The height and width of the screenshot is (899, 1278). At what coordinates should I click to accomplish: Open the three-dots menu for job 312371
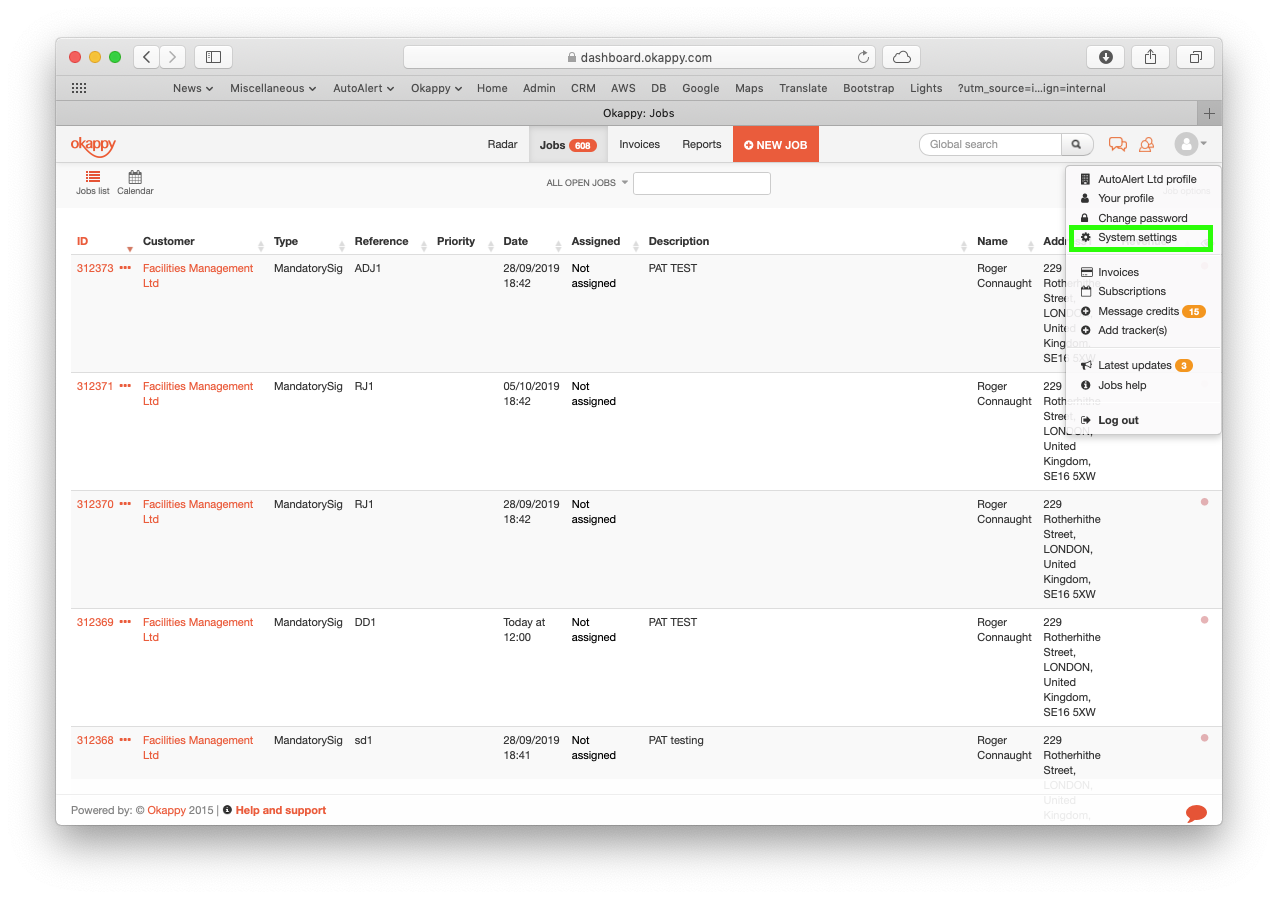125,386
